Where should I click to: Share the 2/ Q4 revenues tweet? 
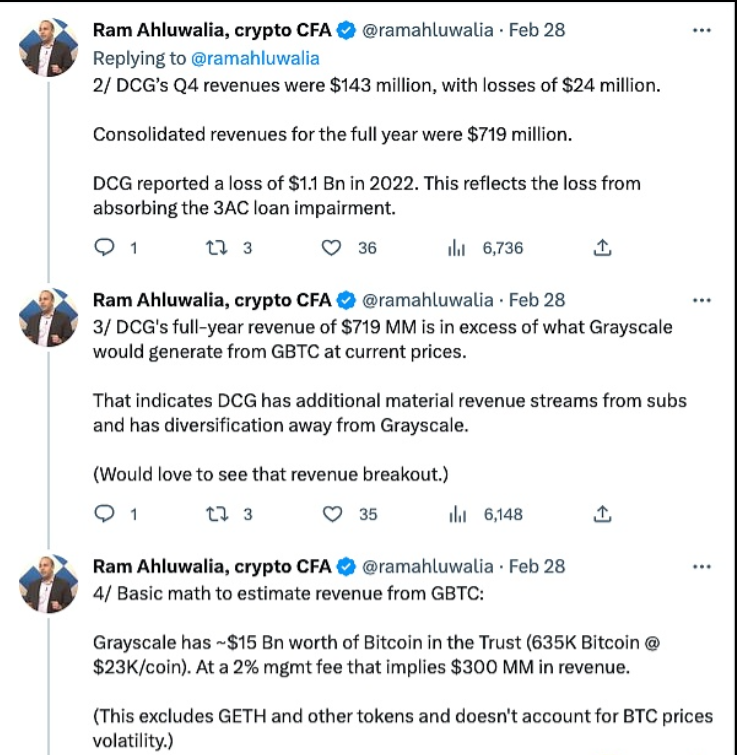602,248
